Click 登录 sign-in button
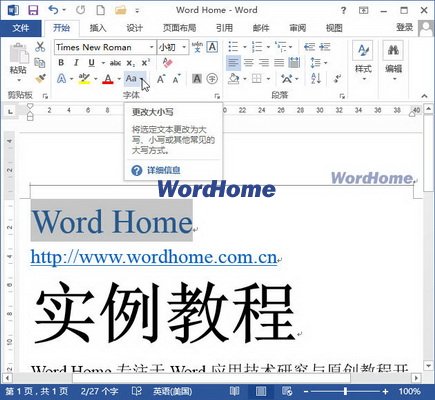The width and height of the screenshot is (435, 400). (x=404, y=27)
